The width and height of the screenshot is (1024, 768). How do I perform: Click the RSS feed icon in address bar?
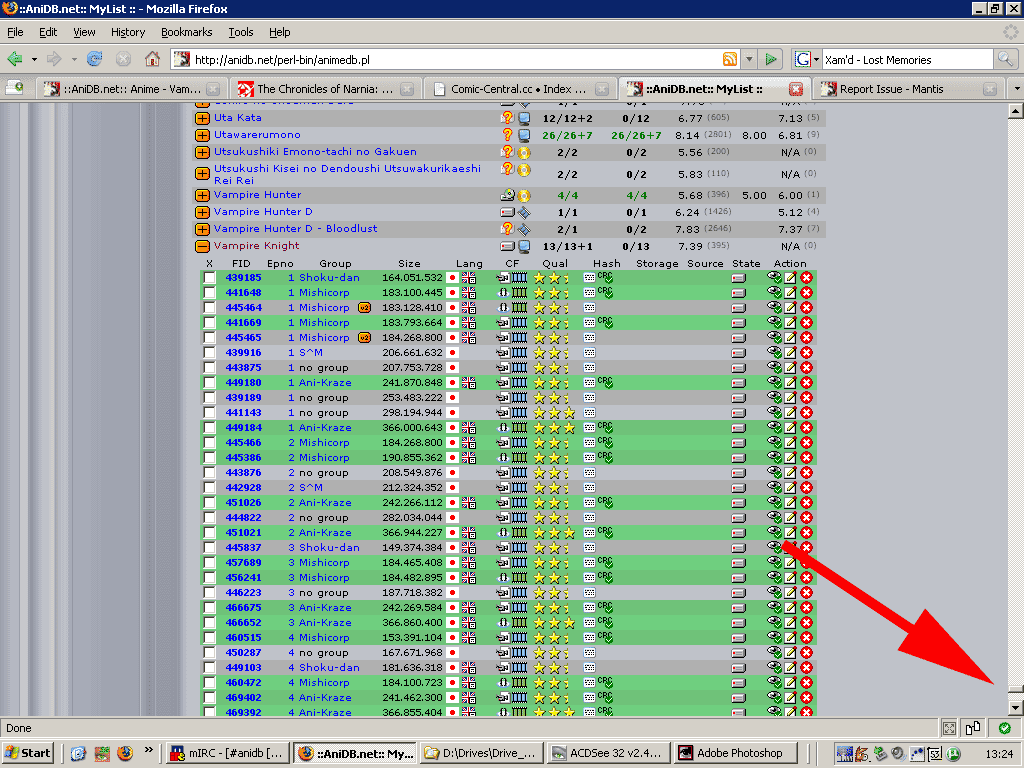coord(730,59)
